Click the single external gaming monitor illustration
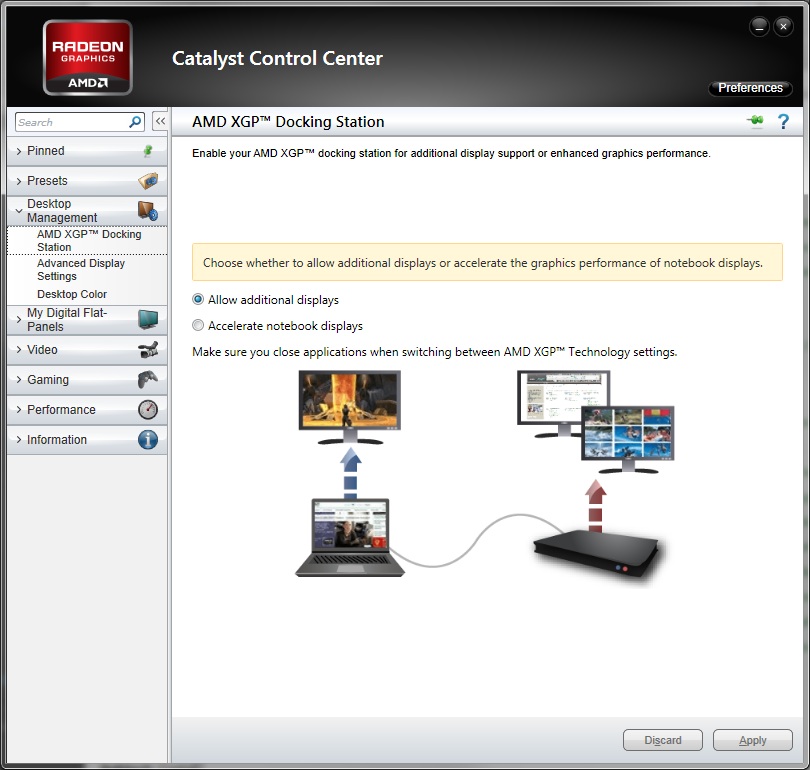This screenshot has width=810, height=770. coord(350,407)
